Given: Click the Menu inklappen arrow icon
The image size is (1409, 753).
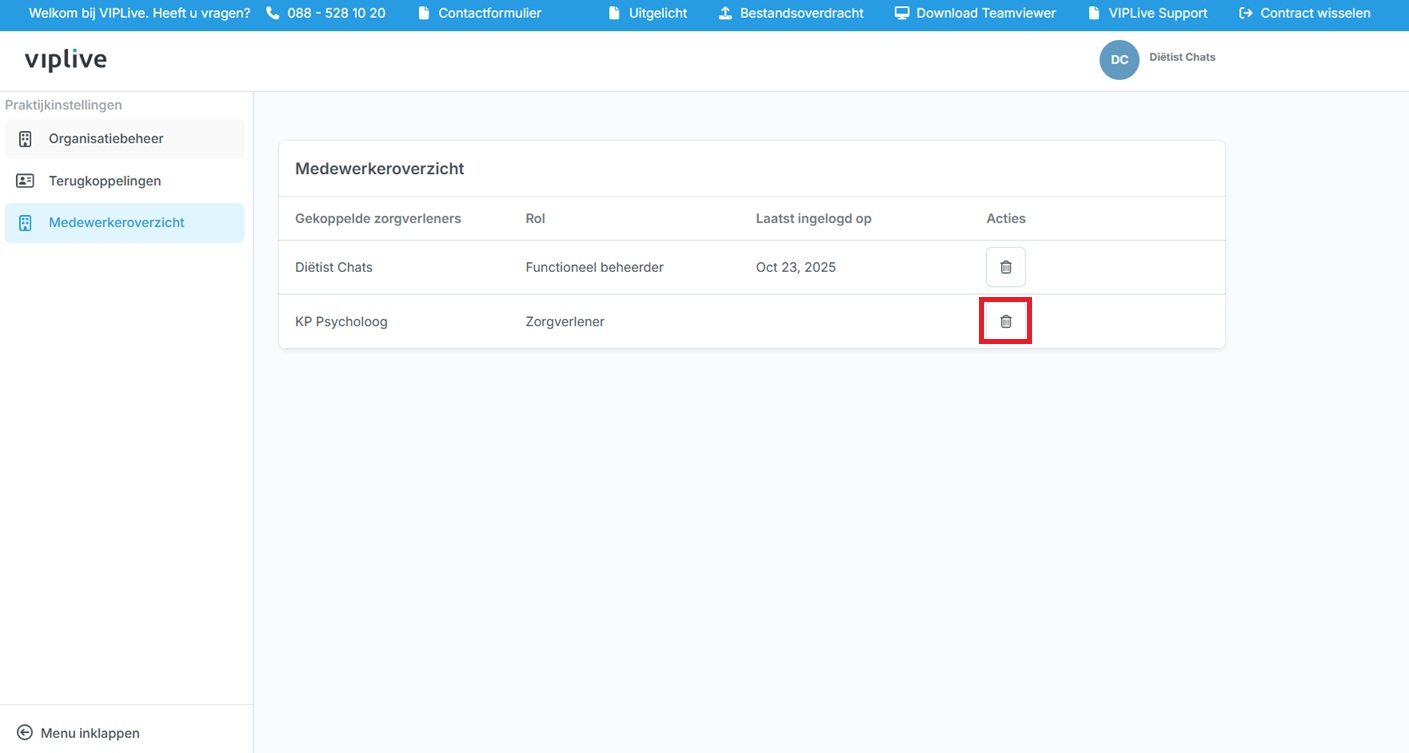Looking at the screenshot, I should [x=25, y=733].
